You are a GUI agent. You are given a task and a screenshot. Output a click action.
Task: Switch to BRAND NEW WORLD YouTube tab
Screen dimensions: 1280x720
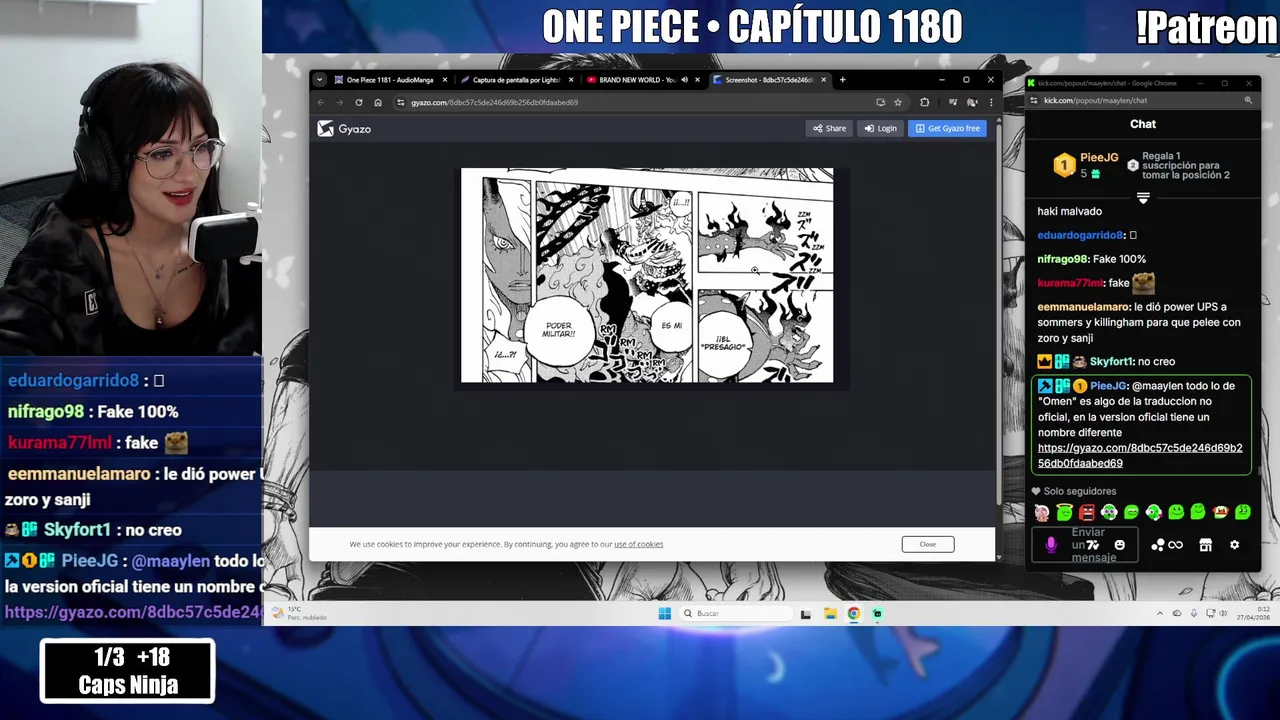(637, 80)
